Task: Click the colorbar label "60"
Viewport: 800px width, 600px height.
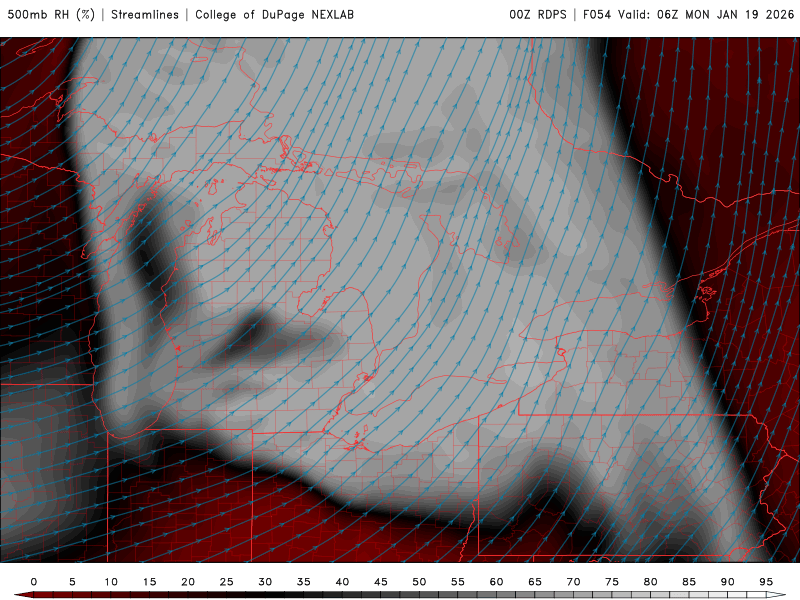Action: (496, 582)
